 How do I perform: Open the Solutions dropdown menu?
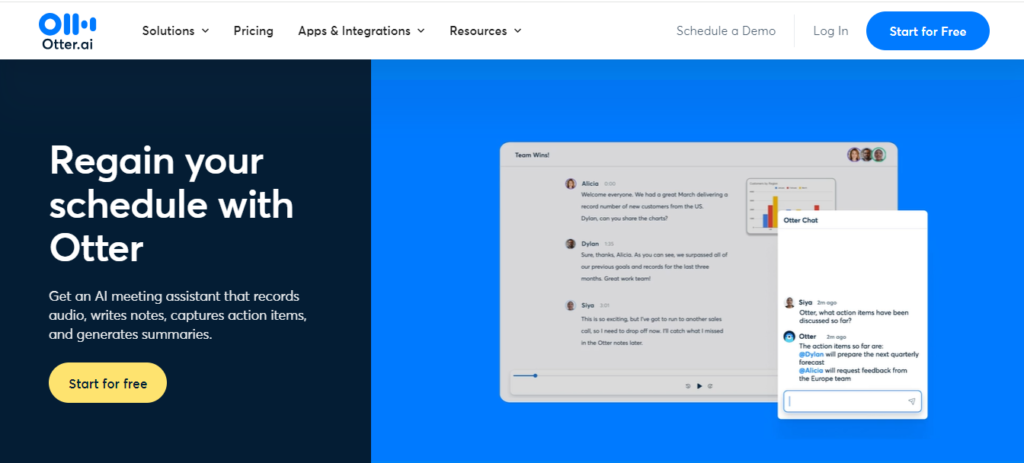pyautogui.click(x=176, y=31)
